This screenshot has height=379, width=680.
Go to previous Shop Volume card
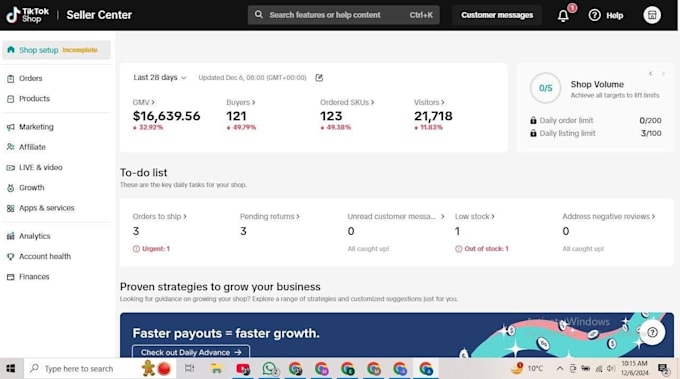pos(651,74)
